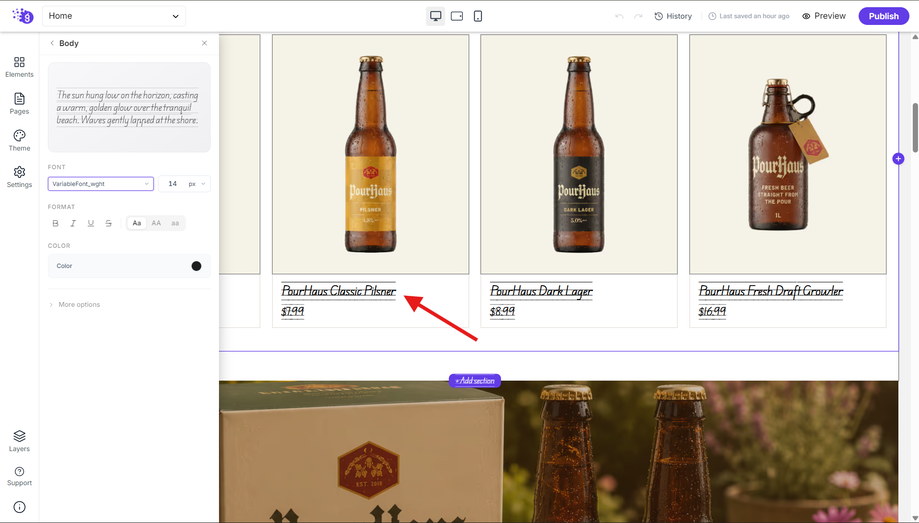Screen dimensions: 919x523
Task: Click the $16.99 price text
Action: click(x=712, y=311)
